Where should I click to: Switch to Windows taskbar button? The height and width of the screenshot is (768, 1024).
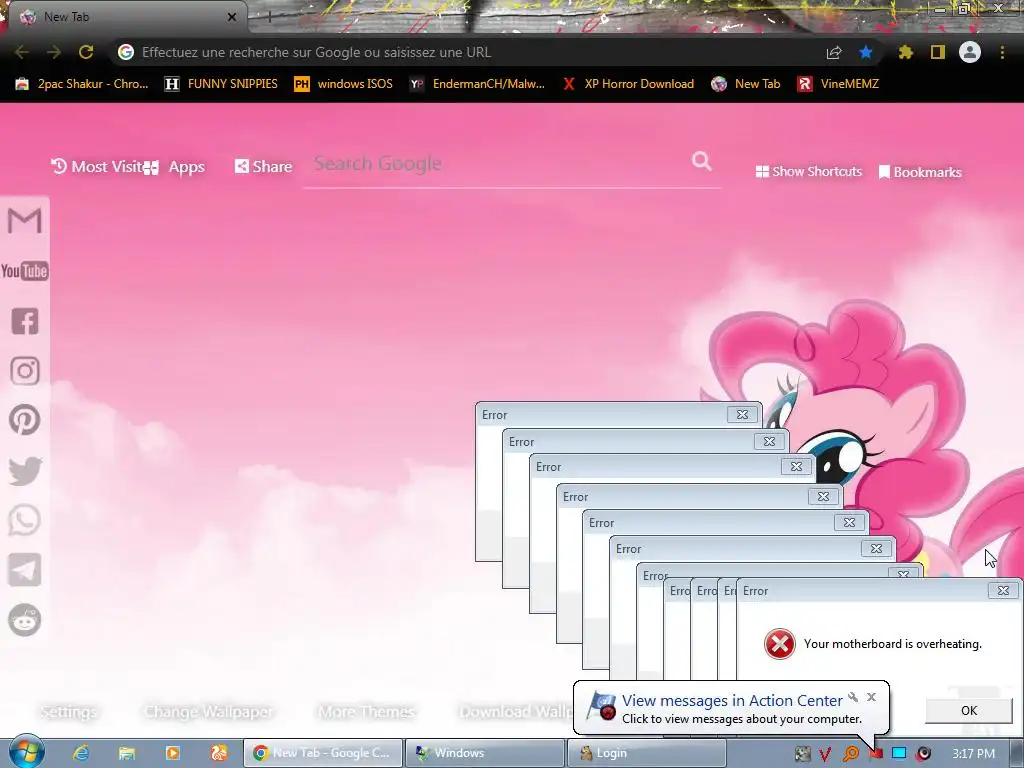tap(485, 753)
